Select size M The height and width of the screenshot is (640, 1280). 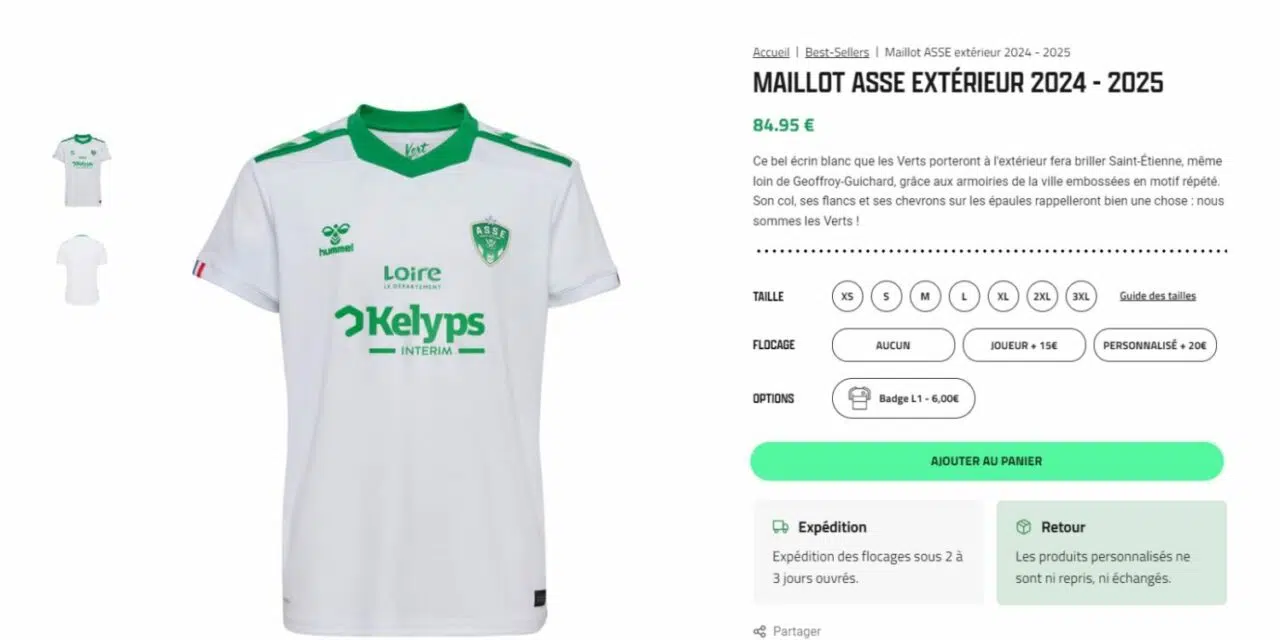[x=925, y=296]
